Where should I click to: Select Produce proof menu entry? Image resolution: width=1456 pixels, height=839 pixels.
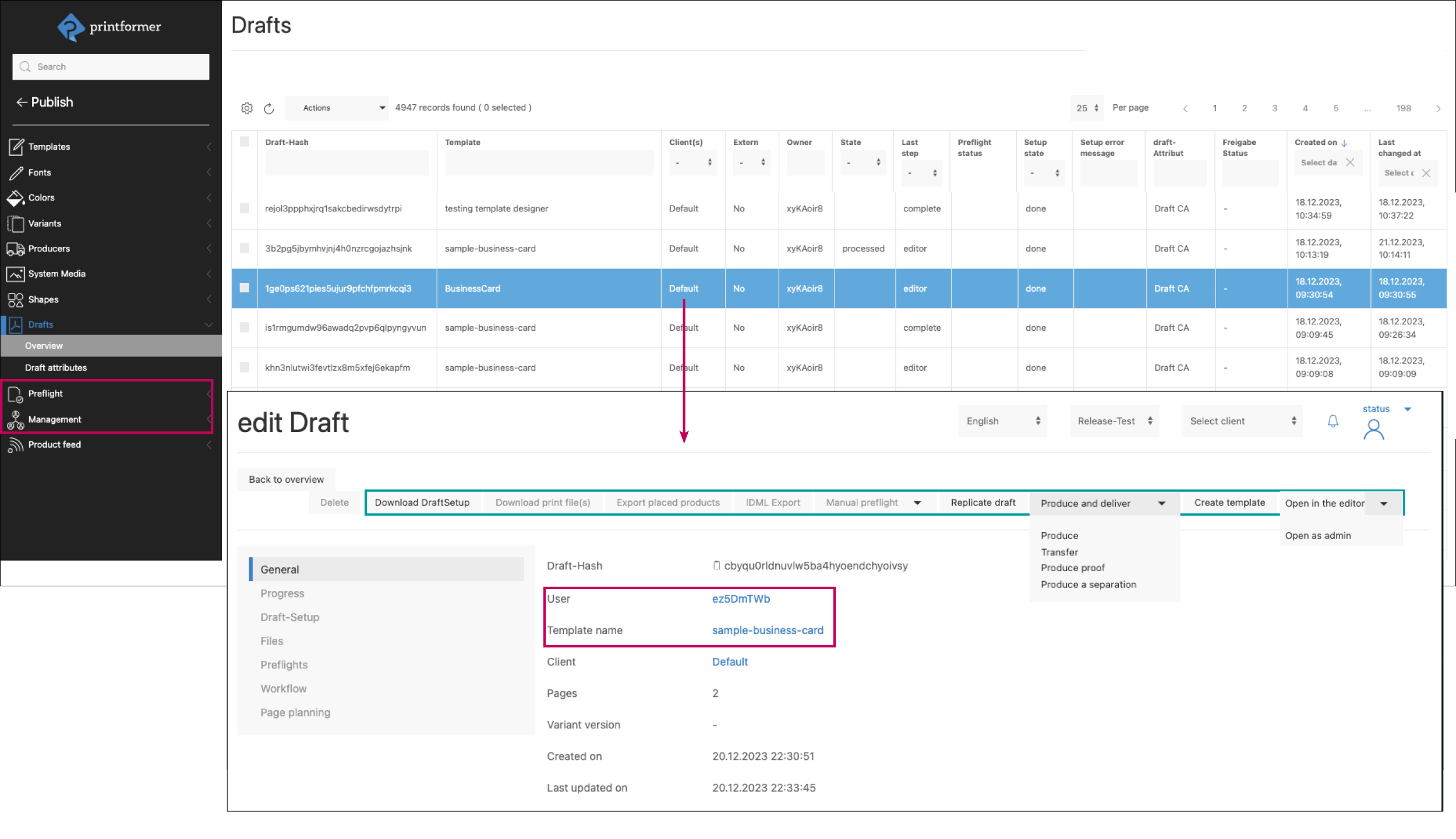(x=1072, y=568)
